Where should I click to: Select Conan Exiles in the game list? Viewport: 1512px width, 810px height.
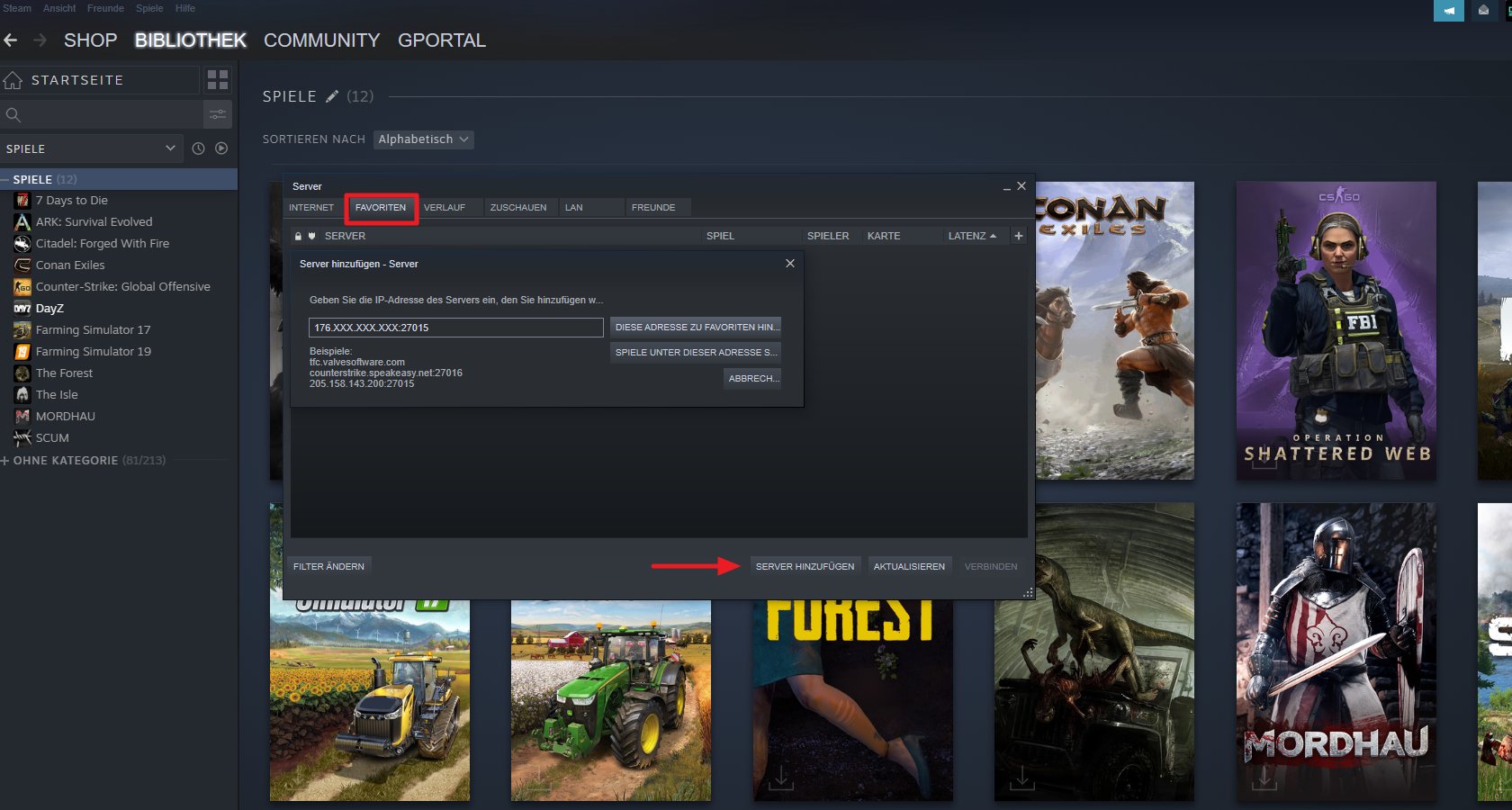[x=70, y=265]
